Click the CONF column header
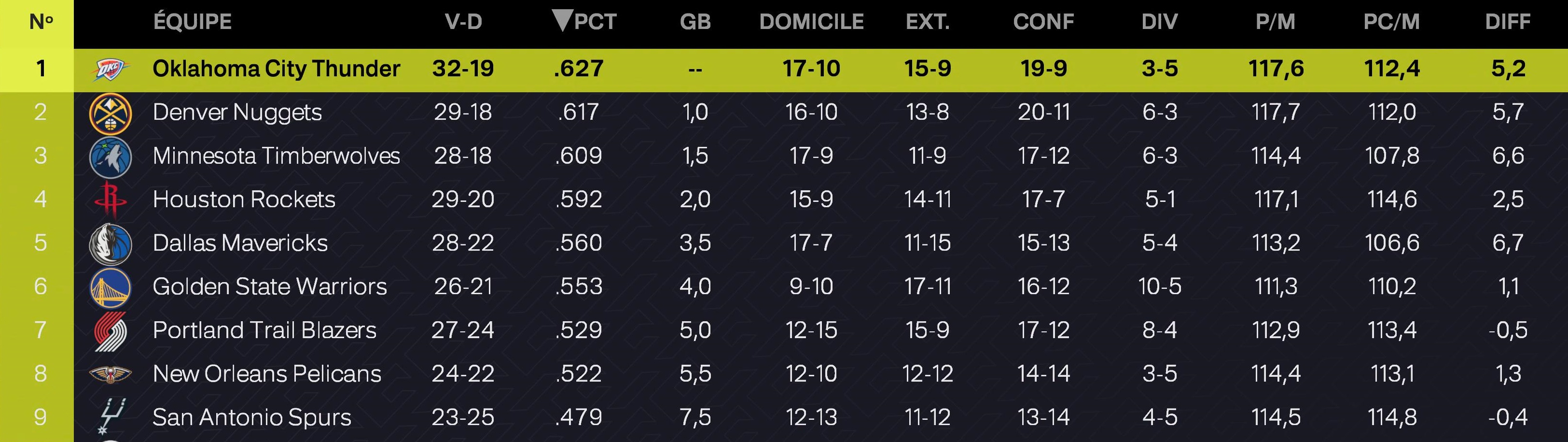 pyautogui.click(x=1043, y=22)
